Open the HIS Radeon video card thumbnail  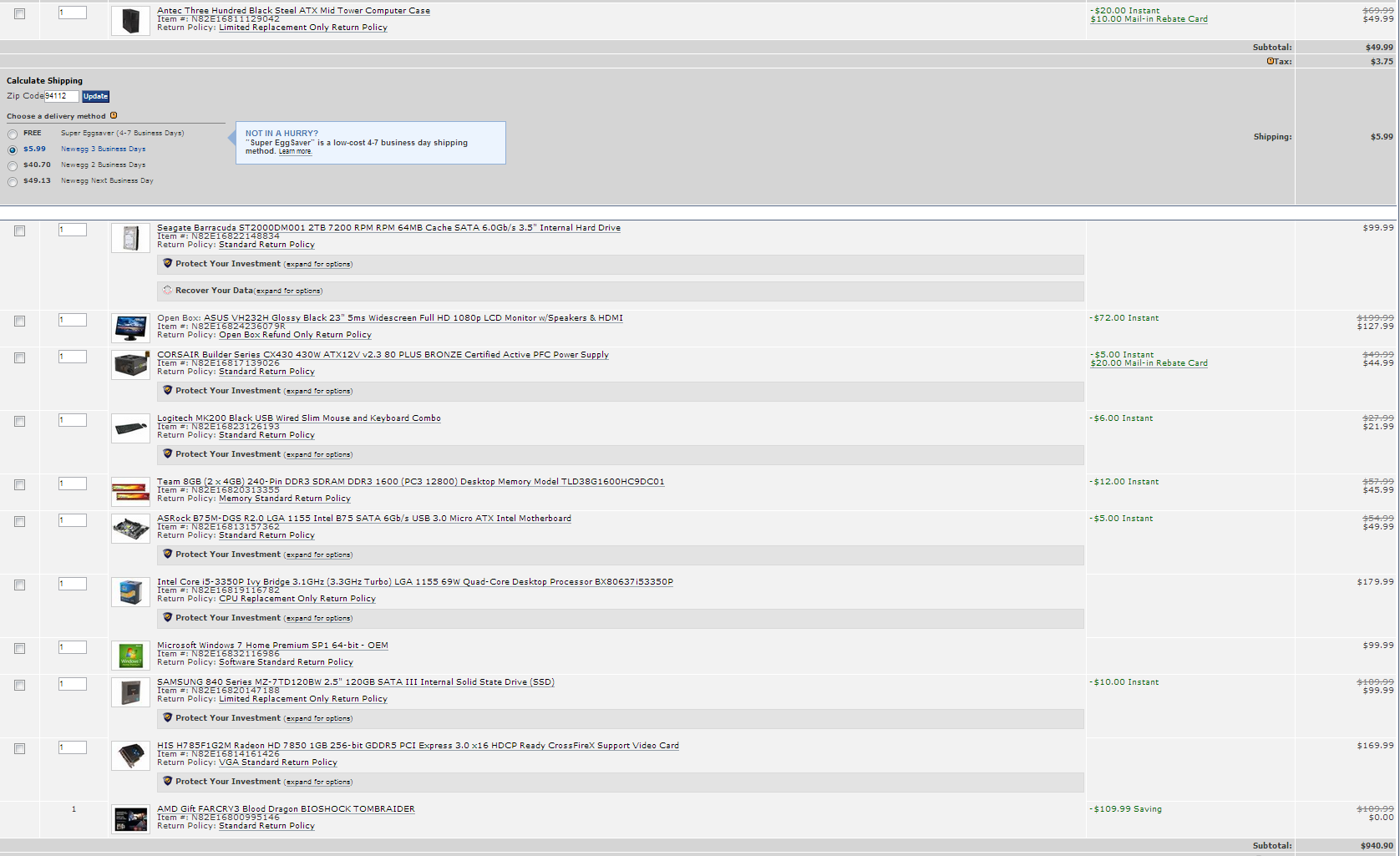click(x=130, y=756)
